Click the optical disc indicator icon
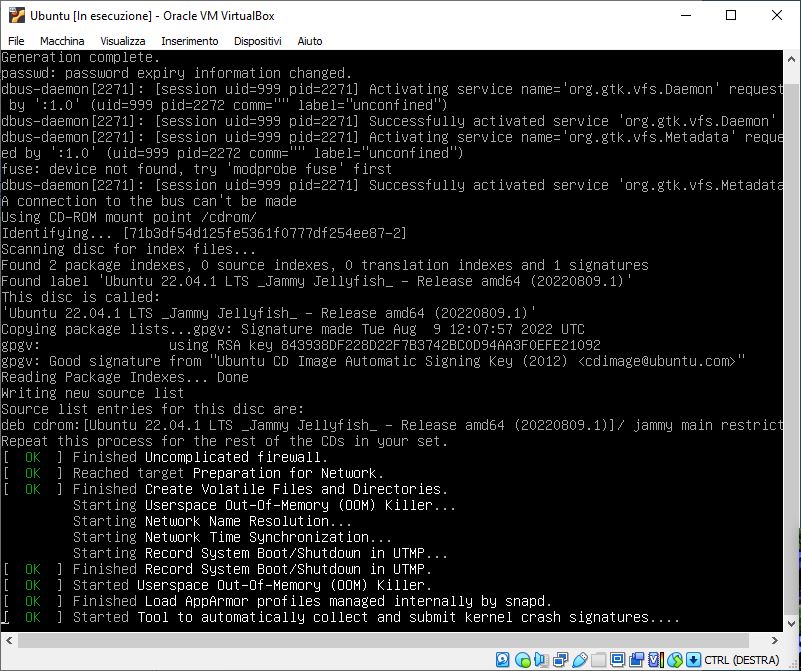Screen dimensions: 801x671 coord(523,660)
